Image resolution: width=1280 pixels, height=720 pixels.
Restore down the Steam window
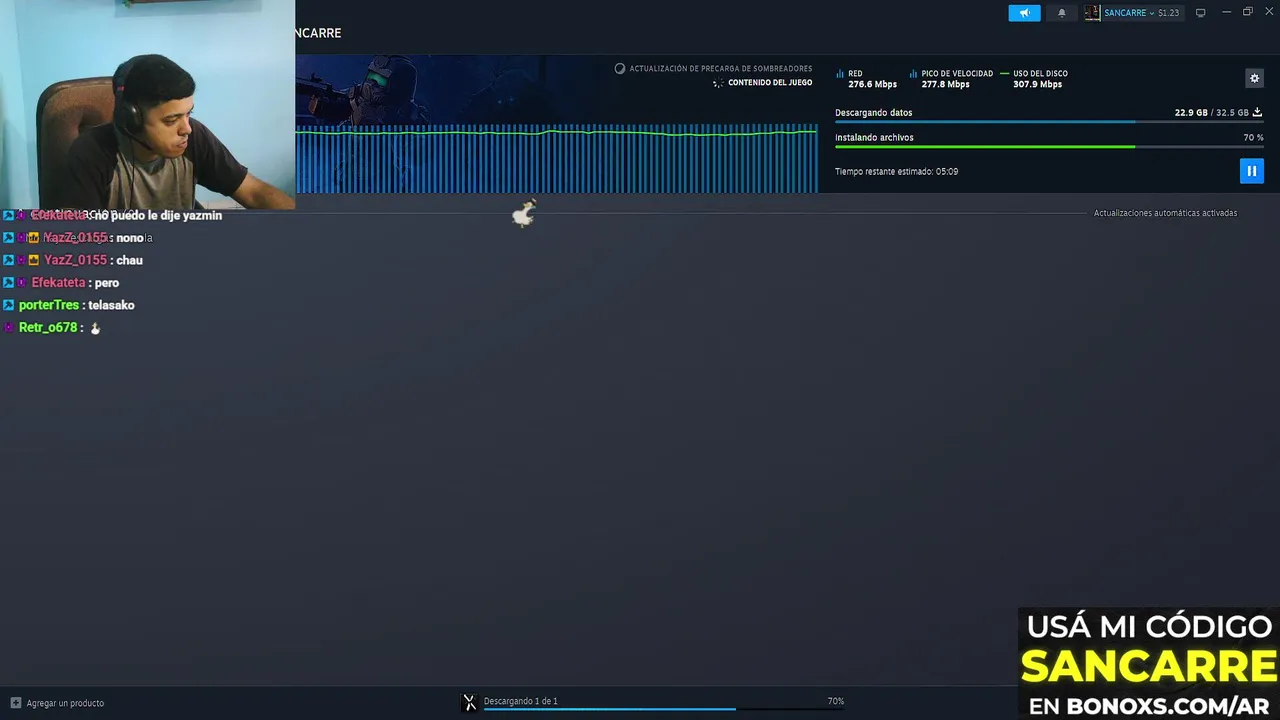(1247, 12)
